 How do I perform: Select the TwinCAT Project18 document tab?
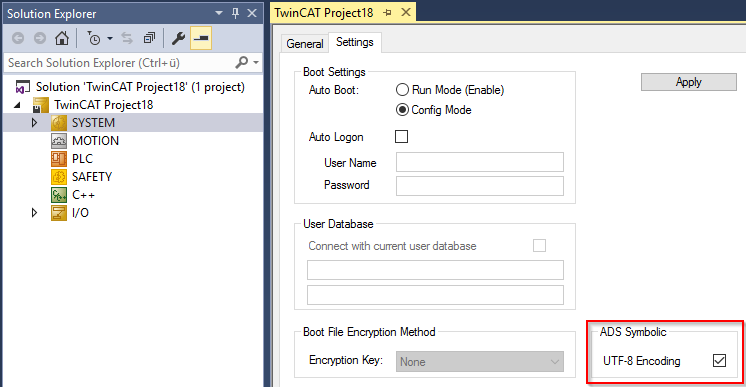coord(324,13)
